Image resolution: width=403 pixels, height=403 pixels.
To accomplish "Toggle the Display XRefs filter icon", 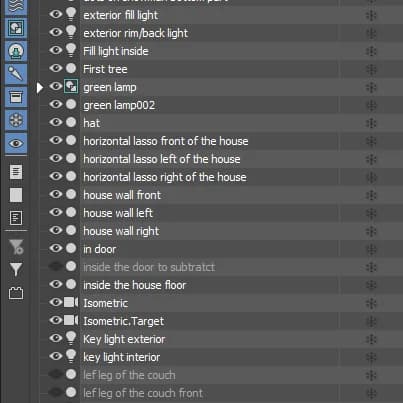I will point(16,51).
